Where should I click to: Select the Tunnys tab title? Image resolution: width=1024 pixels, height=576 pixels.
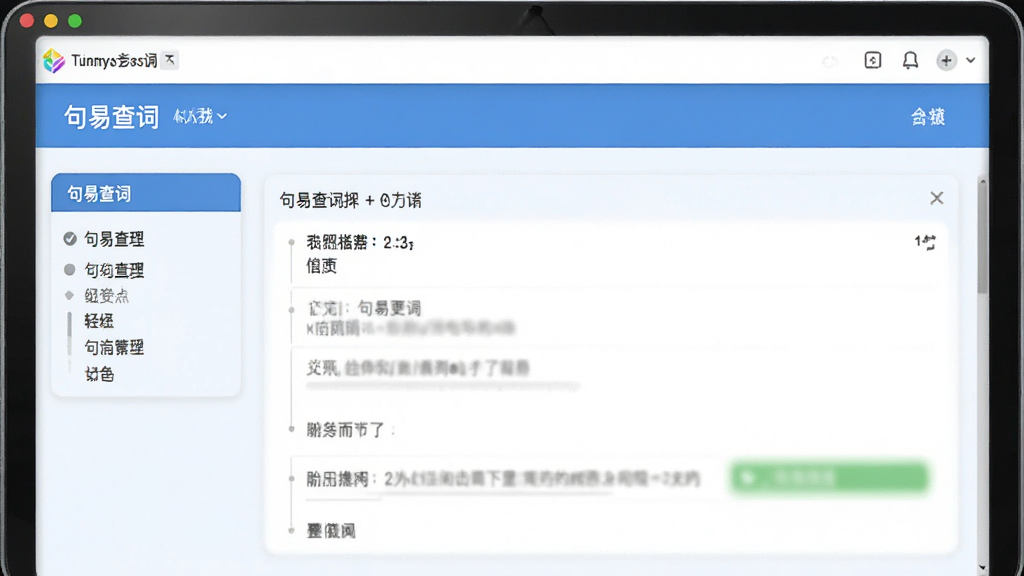pyautogui.click(x=114, y=61)
